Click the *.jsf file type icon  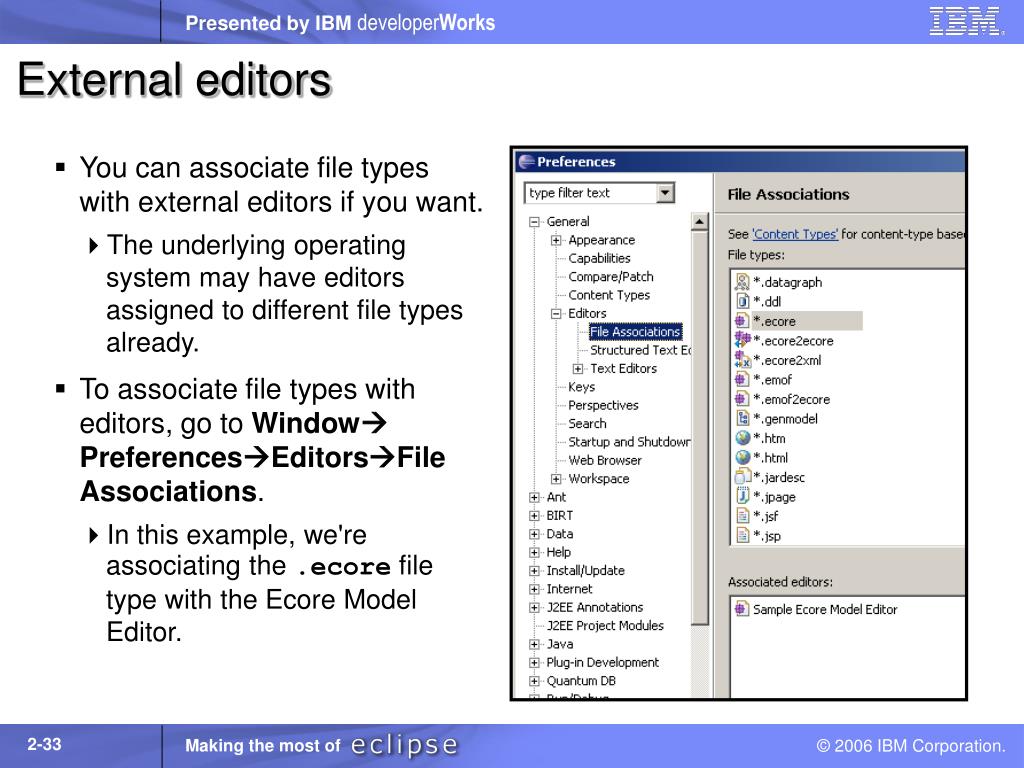742,516
